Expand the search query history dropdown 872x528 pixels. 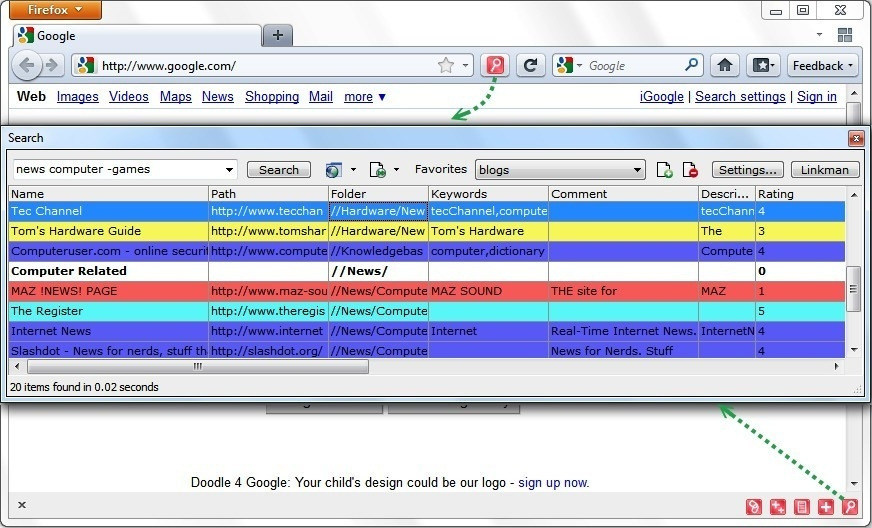point(230,170)
